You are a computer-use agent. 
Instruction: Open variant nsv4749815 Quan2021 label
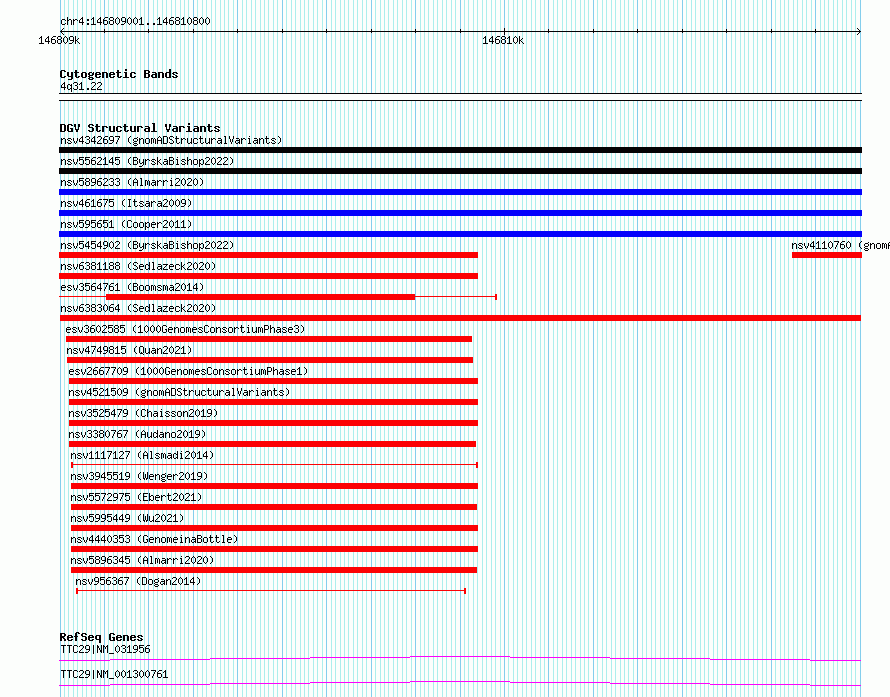click(x=129, y=350)
